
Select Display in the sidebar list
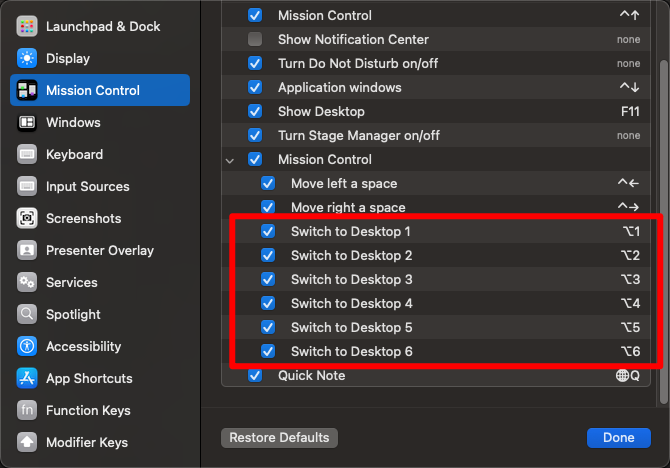pos(100,58)
